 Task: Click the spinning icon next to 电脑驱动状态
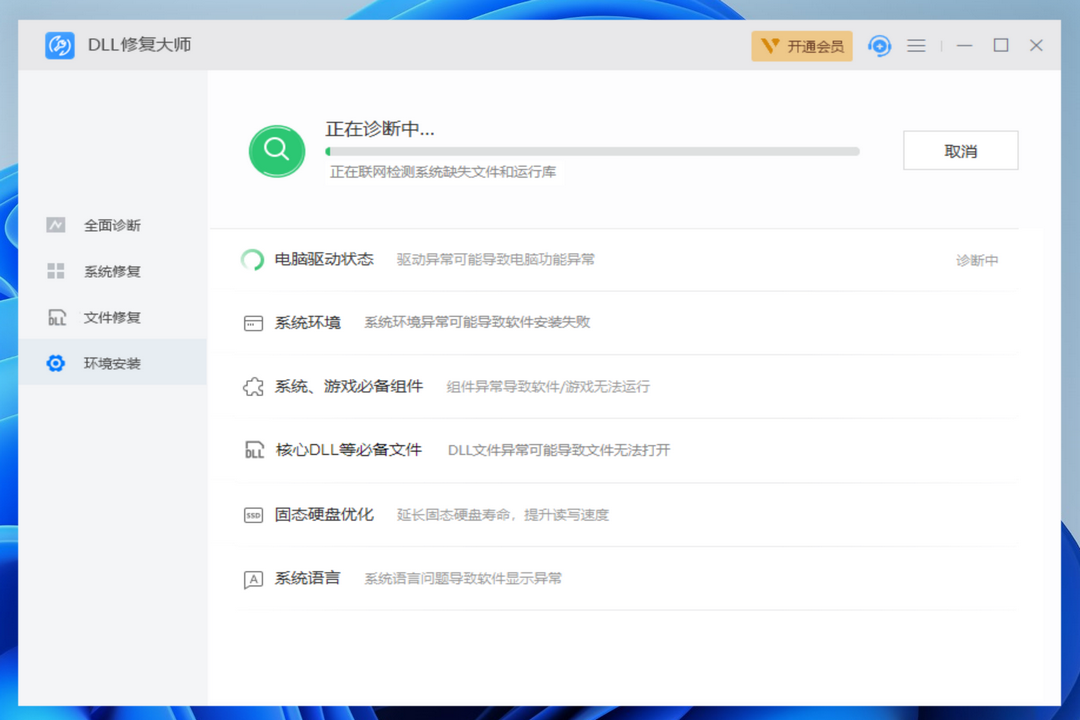coord(253,258)
